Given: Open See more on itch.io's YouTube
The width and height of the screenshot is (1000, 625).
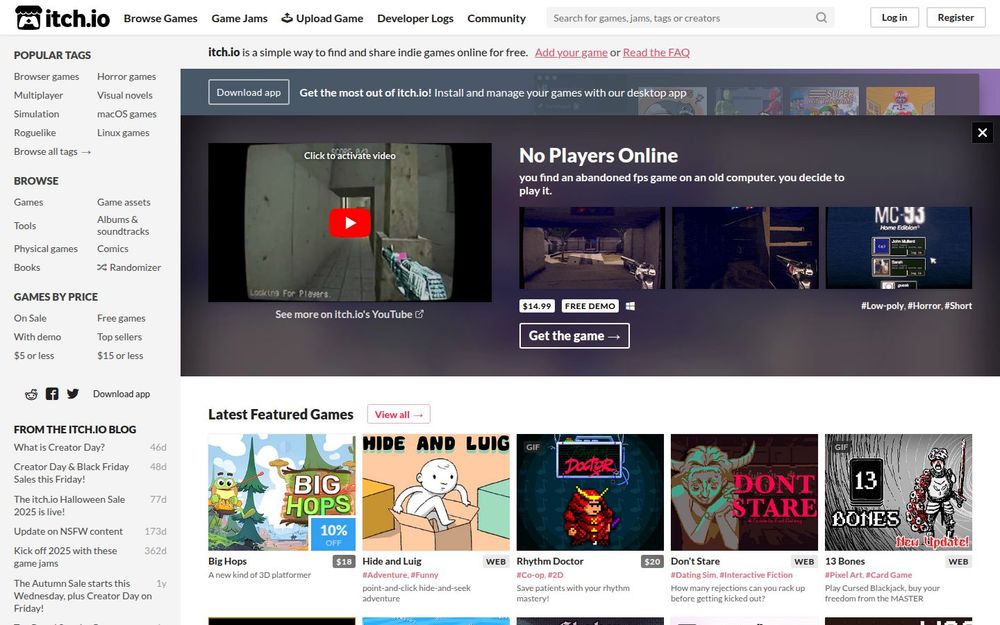Looking at the screenshot, I should pyautogui.click(x=349, y=314).
